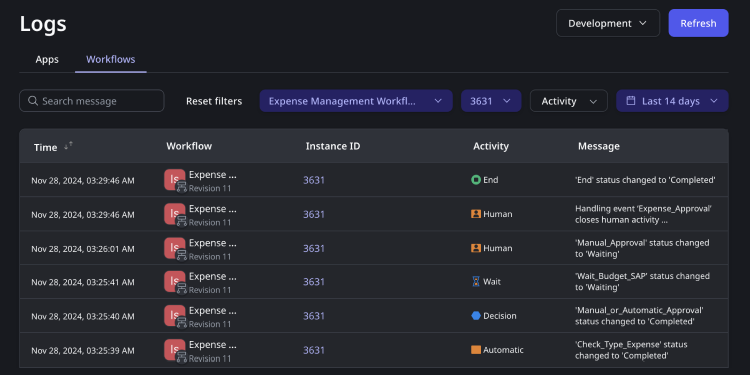This screenshot has width=750, height=375.
Task: Open Expense Management Workflow filter dropdown
Action: coord(356,101)
